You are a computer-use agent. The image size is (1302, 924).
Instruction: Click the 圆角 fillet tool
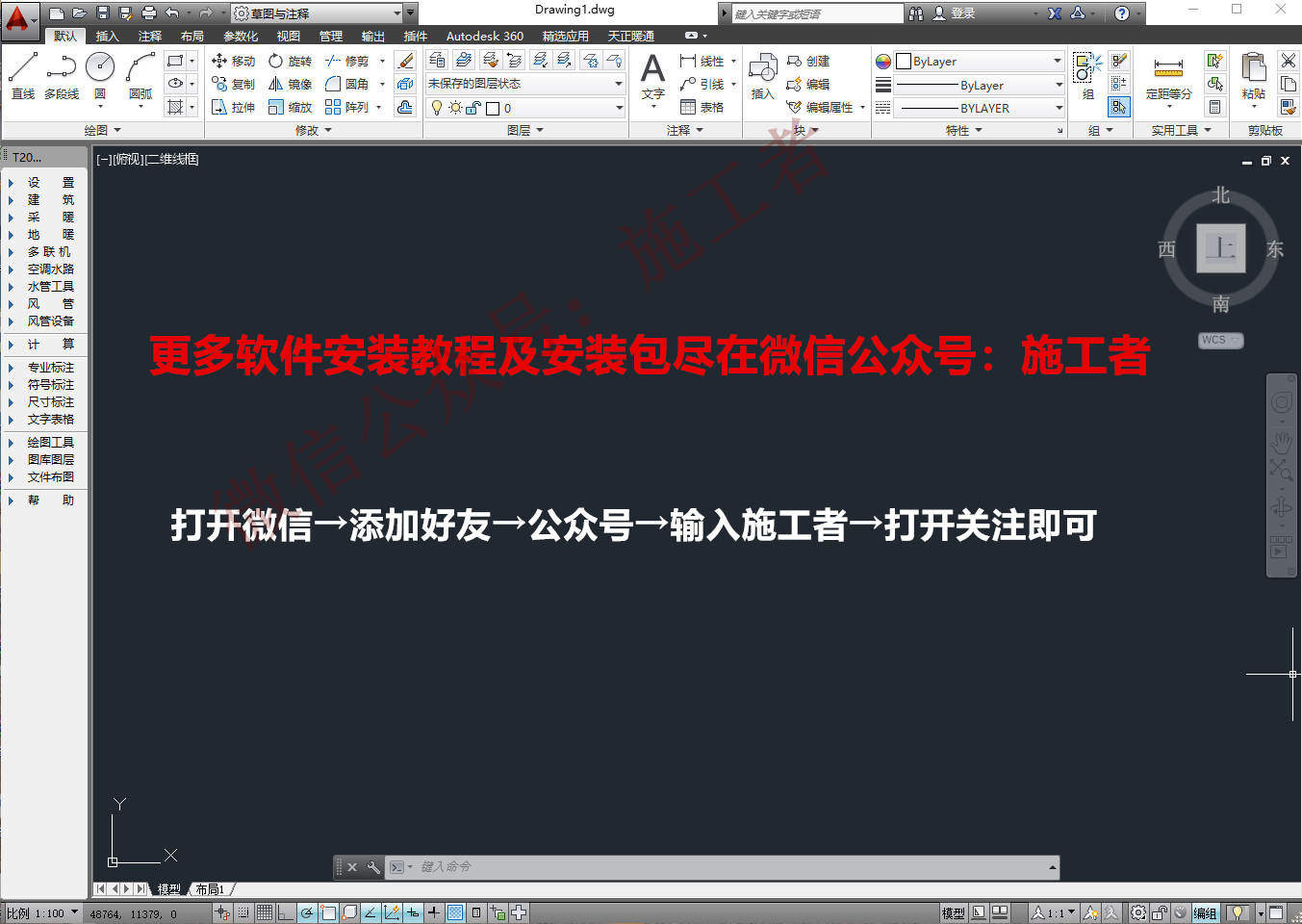click(346, 84)
